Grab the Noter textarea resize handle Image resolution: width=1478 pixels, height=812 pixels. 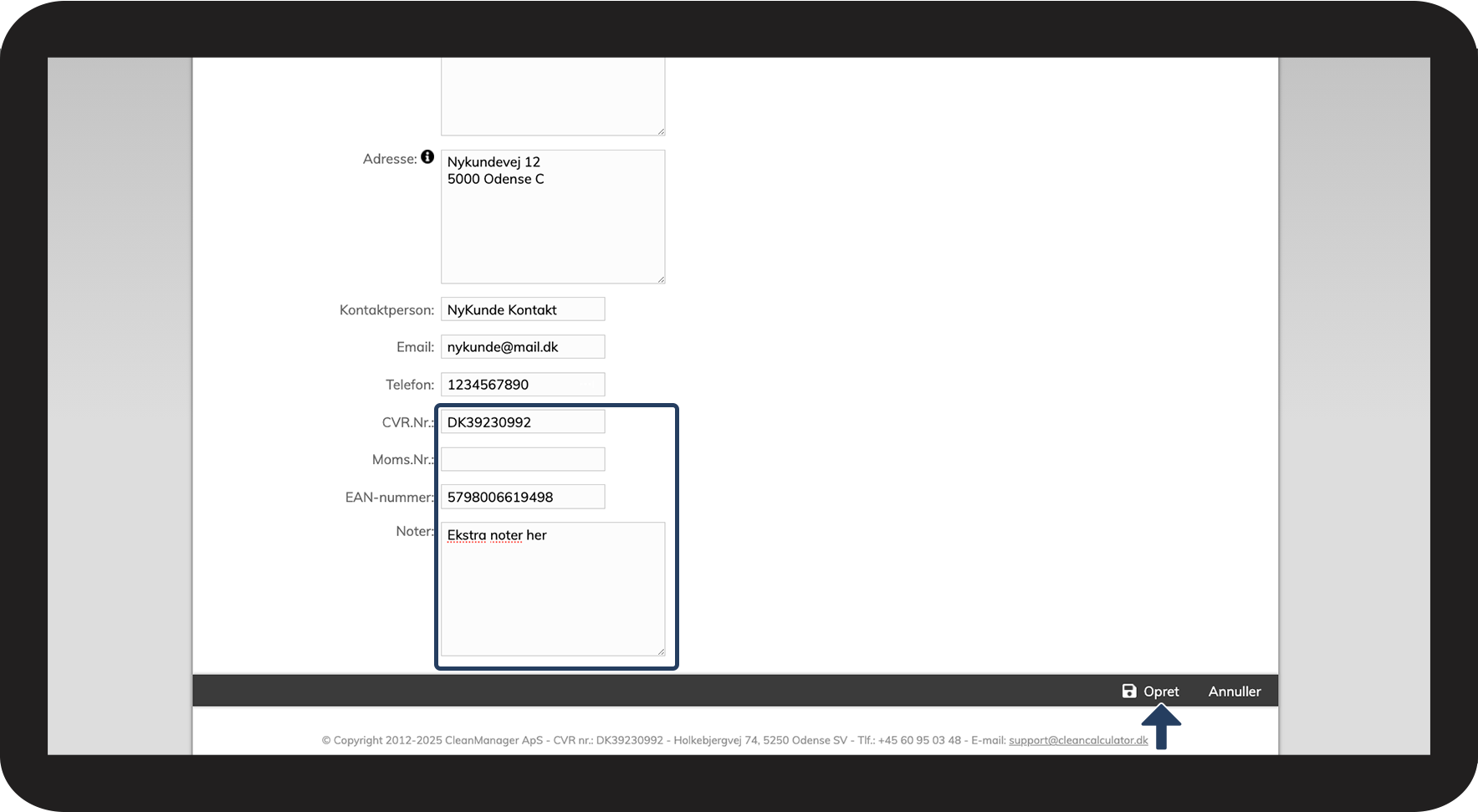(x=661, y=651)
